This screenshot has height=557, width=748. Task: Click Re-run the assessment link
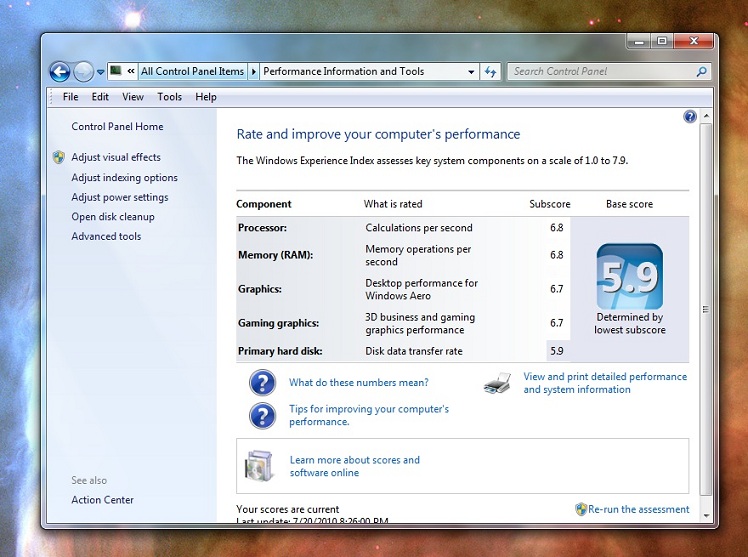click(638, 509)
